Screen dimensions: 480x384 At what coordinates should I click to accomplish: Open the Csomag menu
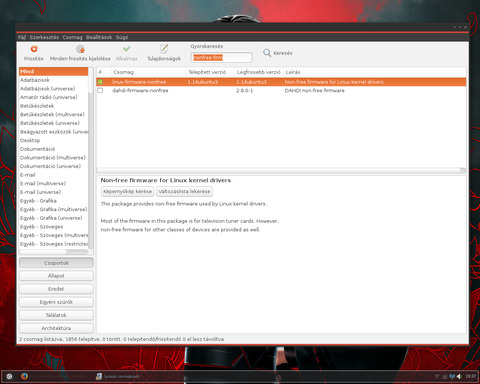coord(72,37)
